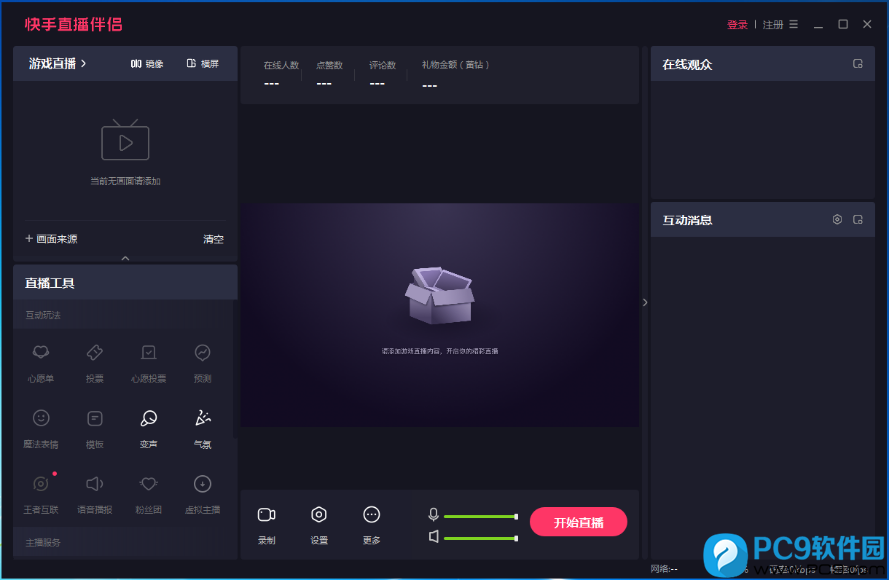Screen dimensions: 889x580
Task: Mute the speaker icon
Action: click(434, 536)
